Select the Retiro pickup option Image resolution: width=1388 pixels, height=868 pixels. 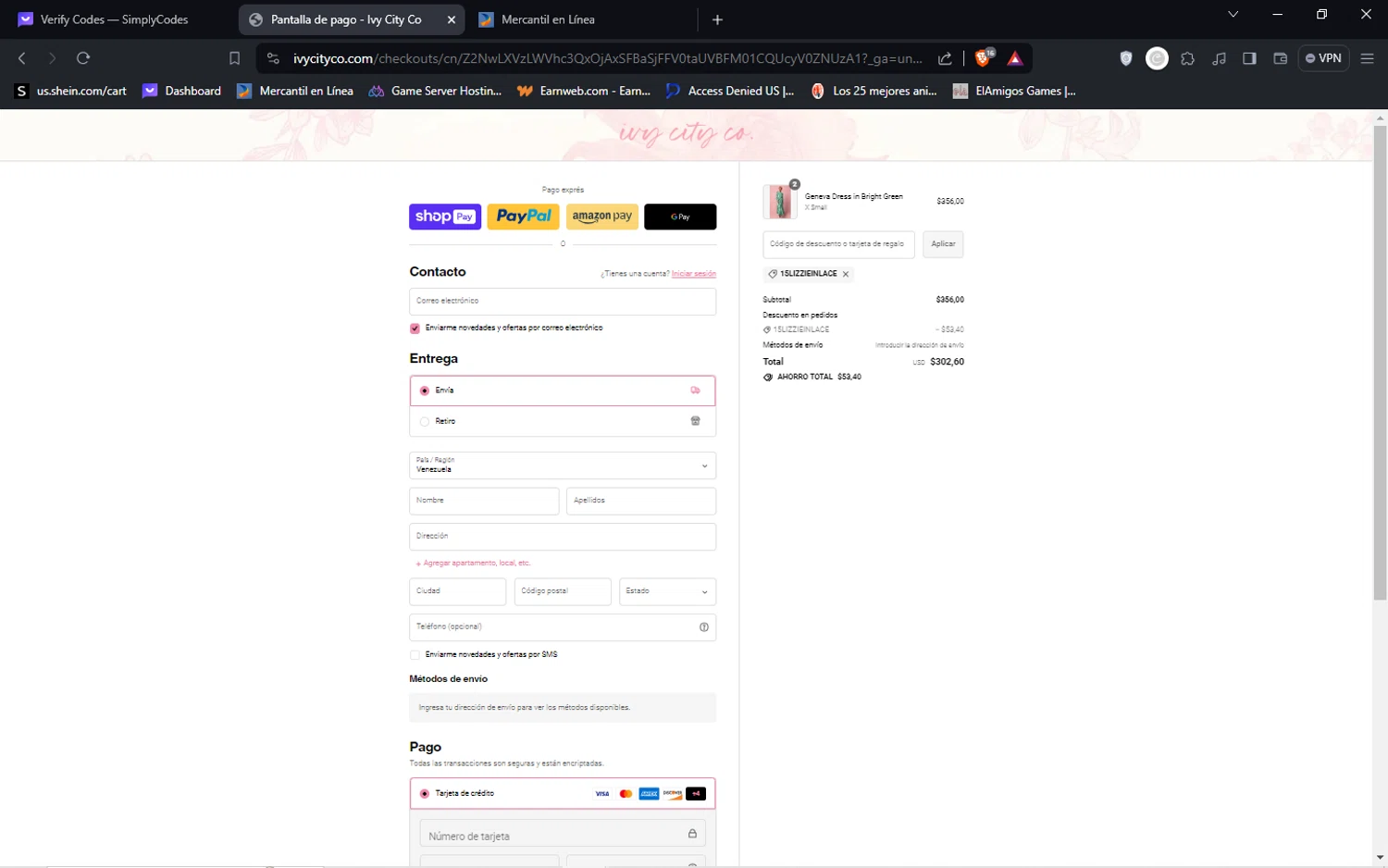tap(563, 421)
